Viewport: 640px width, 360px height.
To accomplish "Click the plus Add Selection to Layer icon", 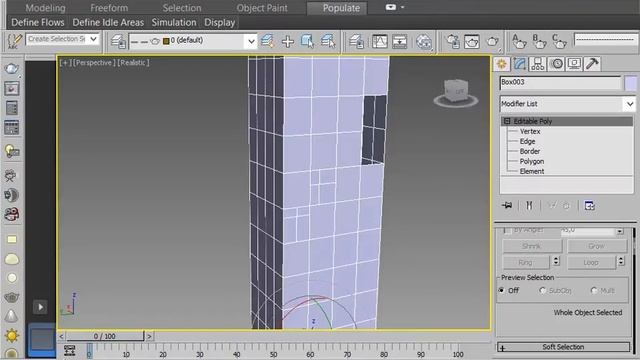I will [288, 41].
